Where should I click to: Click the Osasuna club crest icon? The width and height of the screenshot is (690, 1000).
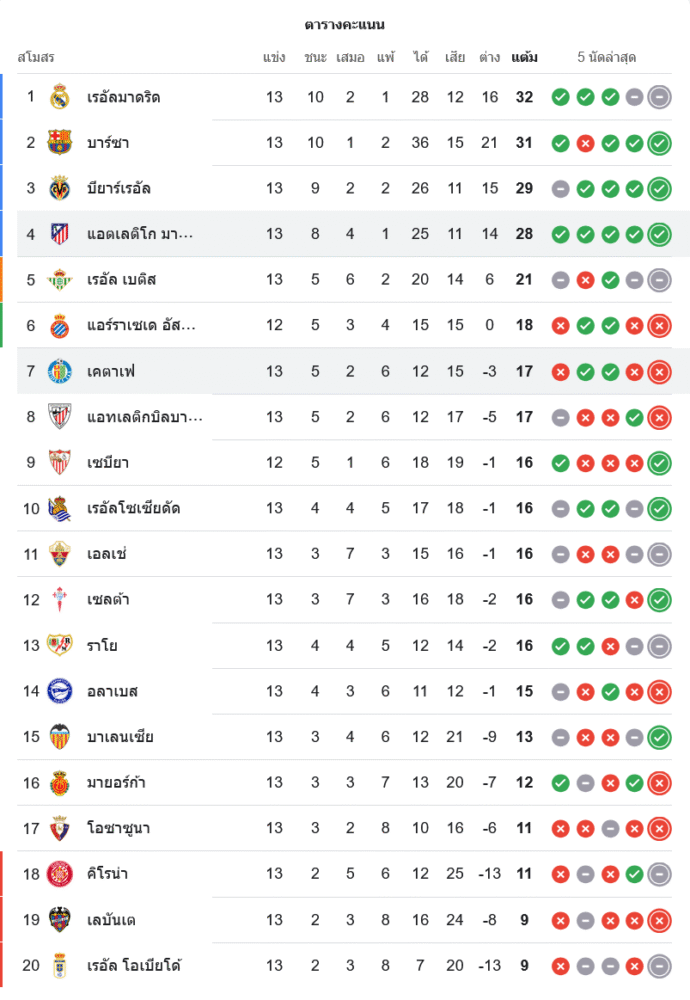60,828
